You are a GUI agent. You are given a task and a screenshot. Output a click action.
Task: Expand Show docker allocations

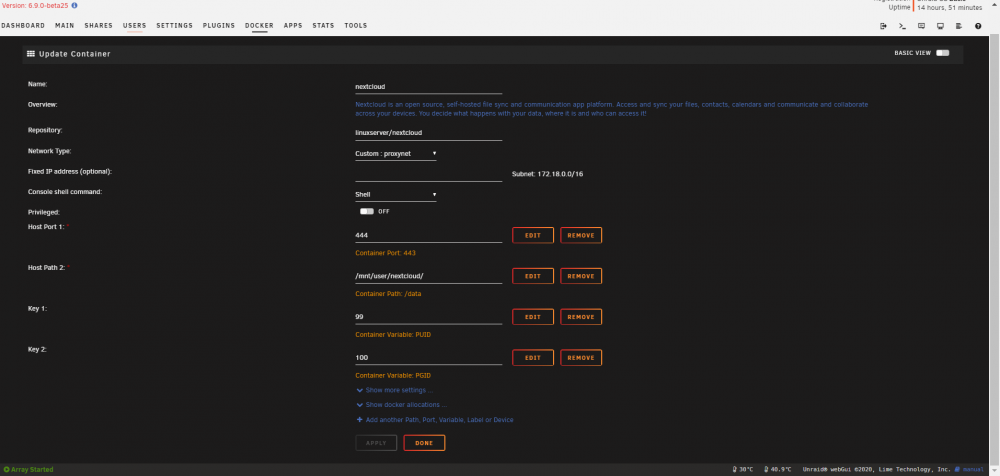(x=401, y=405)
